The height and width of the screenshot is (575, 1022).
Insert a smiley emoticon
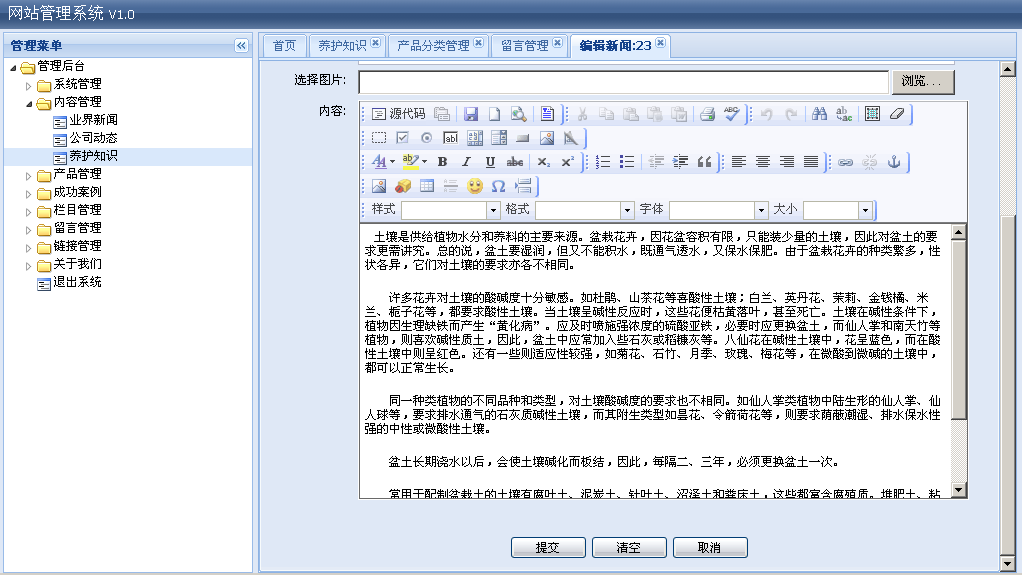pos(475,186)
